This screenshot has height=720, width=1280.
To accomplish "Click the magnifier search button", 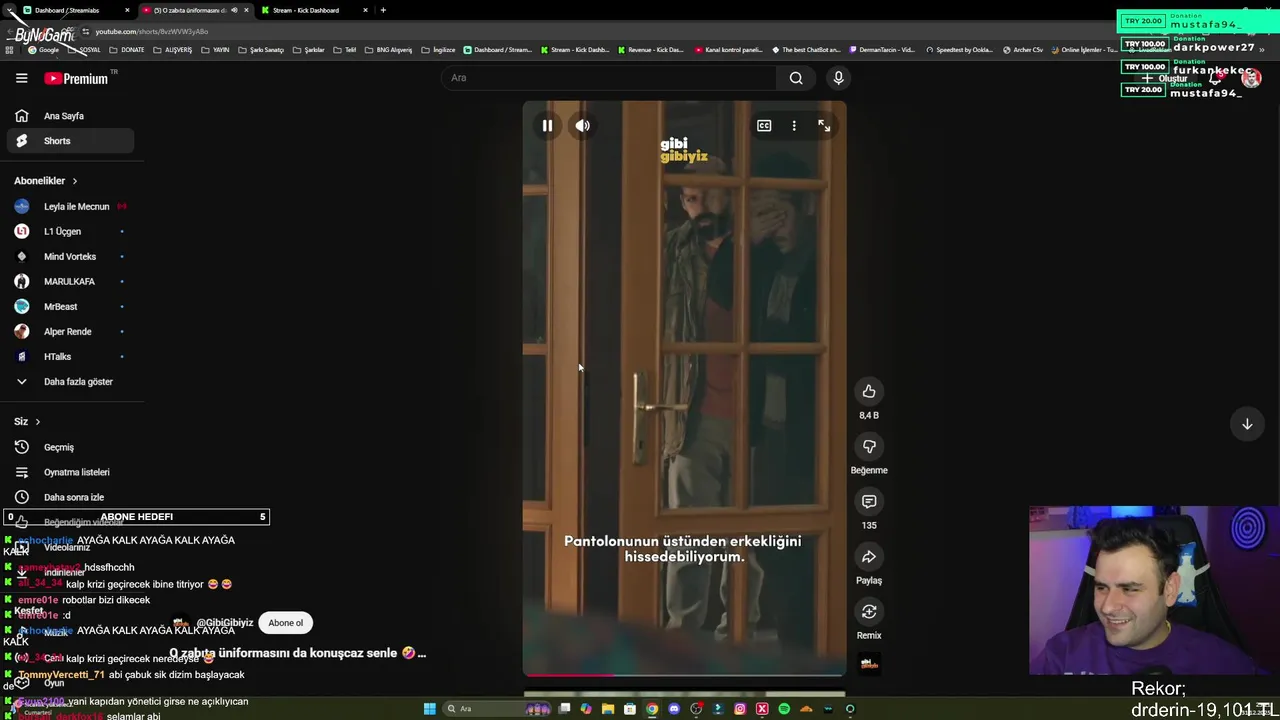I will click(796, 78).
